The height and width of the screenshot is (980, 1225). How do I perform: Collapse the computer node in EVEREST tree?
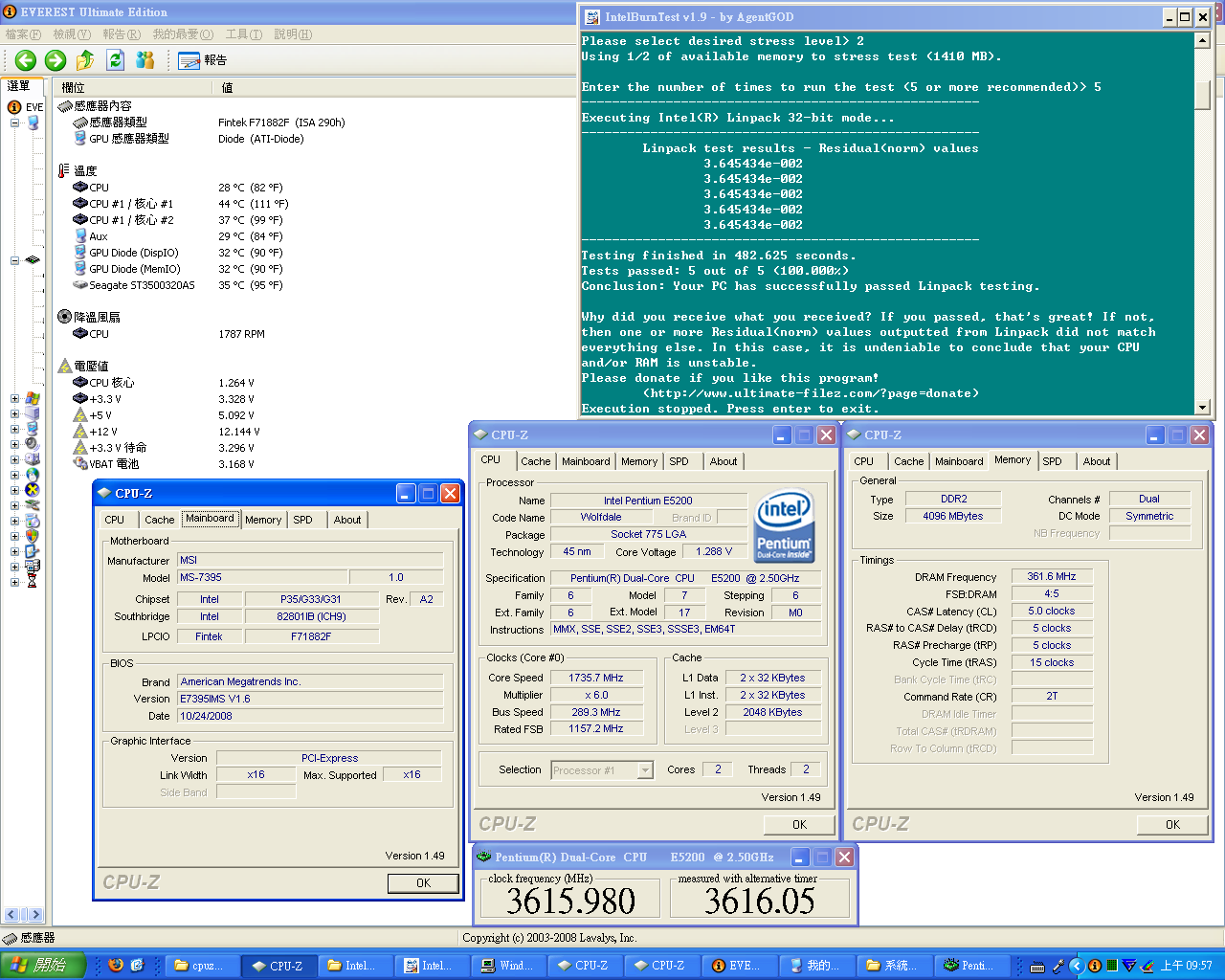(x=14, y=122)
